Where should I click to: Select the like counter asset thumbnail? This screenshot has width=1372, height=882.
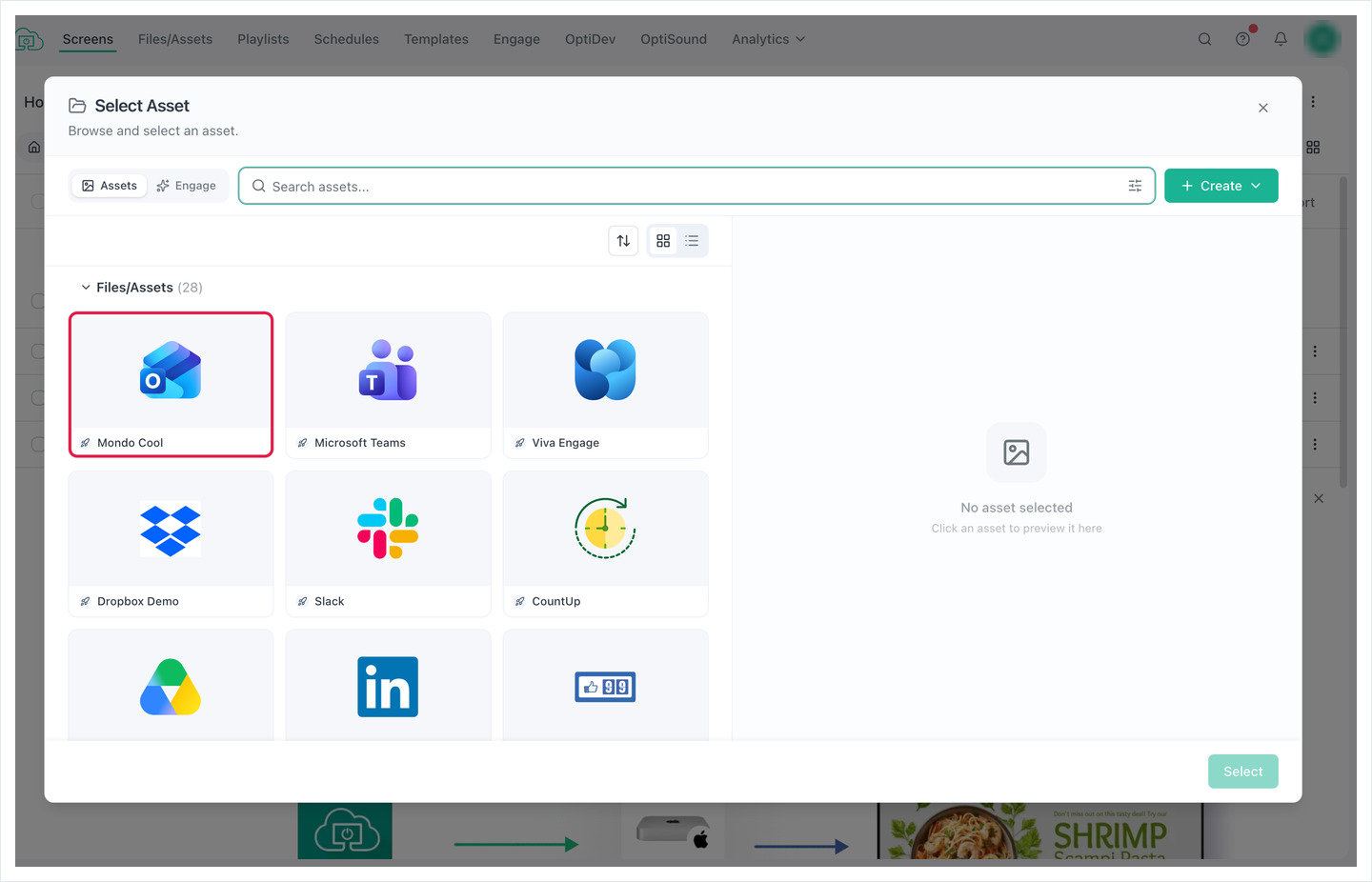click(x=605, y=686)
